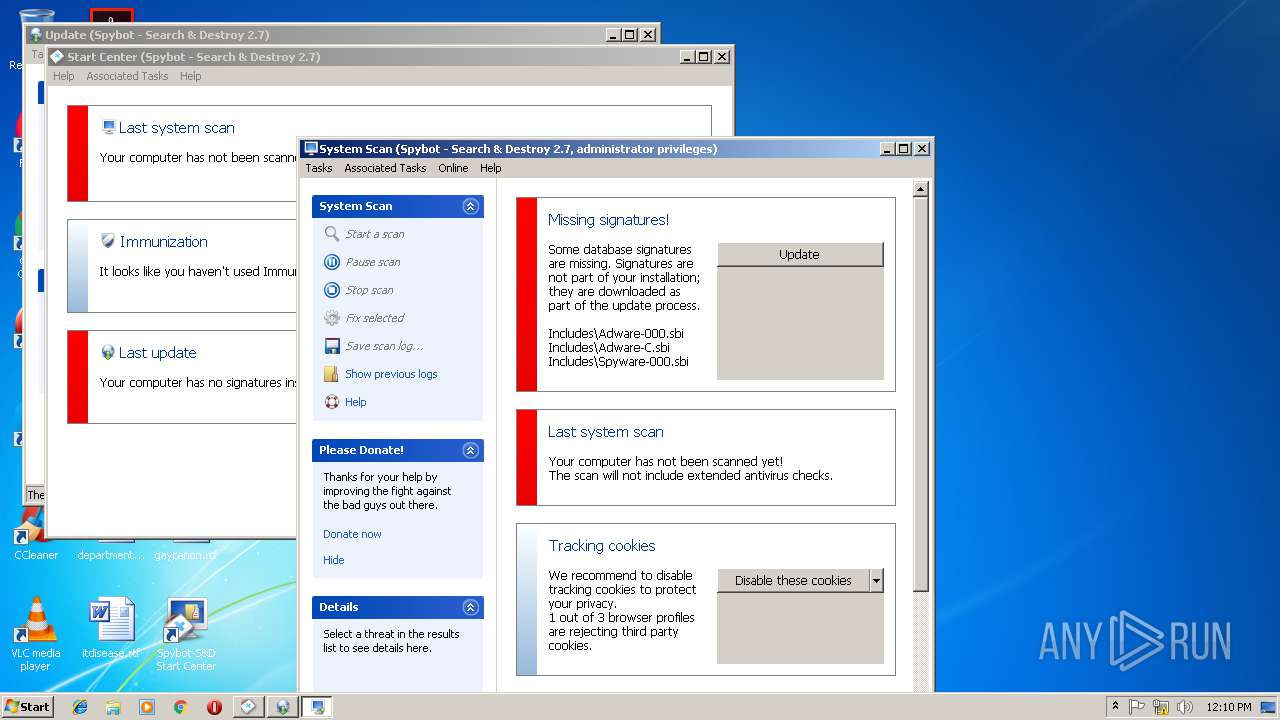Open itdisease.rtf document on desktop
This screenshot has width=1280, height=720.
[111, 628]
